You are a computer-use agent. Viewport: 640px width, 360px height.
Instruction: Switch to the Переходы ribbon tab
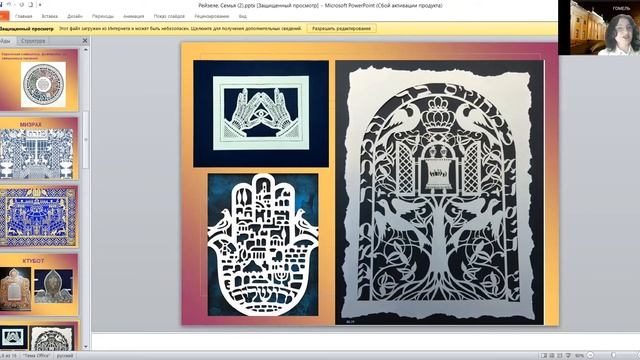pyautogui.click(x=102, y=16)
